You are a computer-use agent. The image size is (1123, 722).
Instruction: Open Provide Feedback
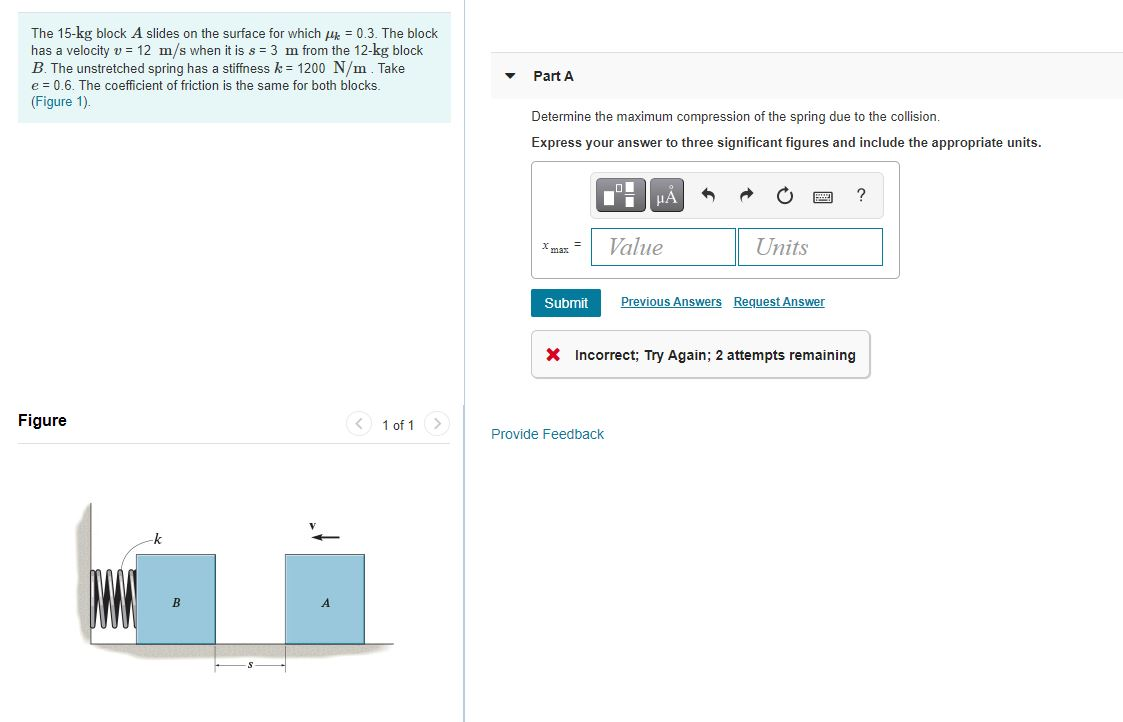coord(547,434)
